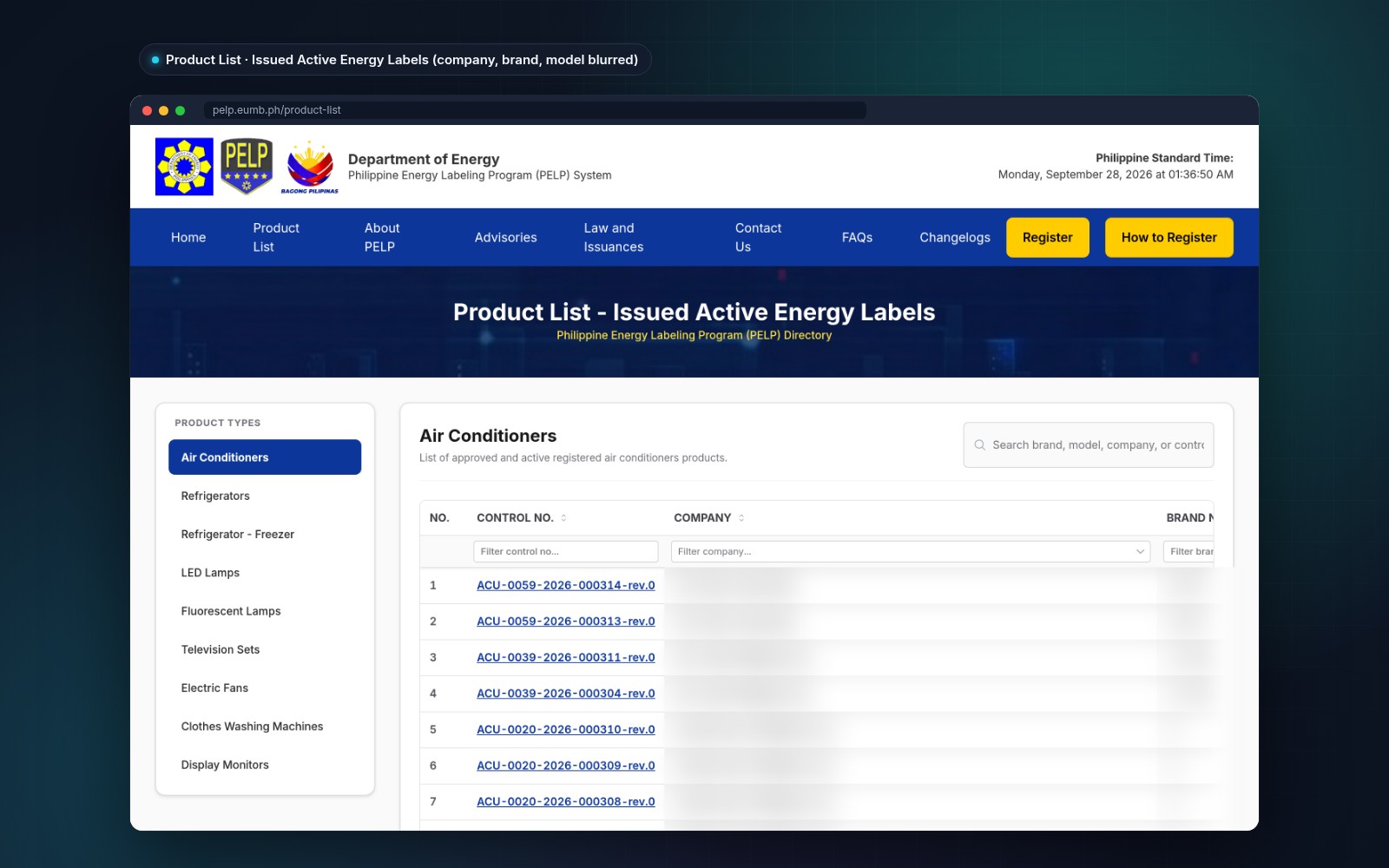The height and width of the screenshot is (868, 1389).
Task: Go to FAQs page
Action: [x=857, y=237]
